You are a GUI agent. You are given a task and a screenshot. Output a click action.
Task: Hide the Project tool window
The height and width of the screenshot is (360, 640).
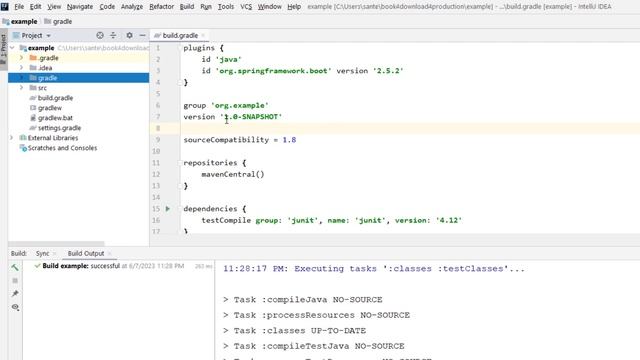click(142, 36)
